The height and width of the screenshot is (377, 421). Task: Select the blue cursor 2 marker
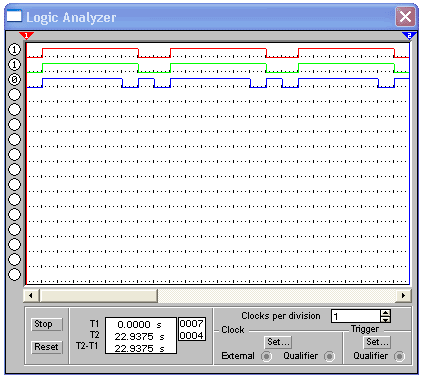(409, 35)
